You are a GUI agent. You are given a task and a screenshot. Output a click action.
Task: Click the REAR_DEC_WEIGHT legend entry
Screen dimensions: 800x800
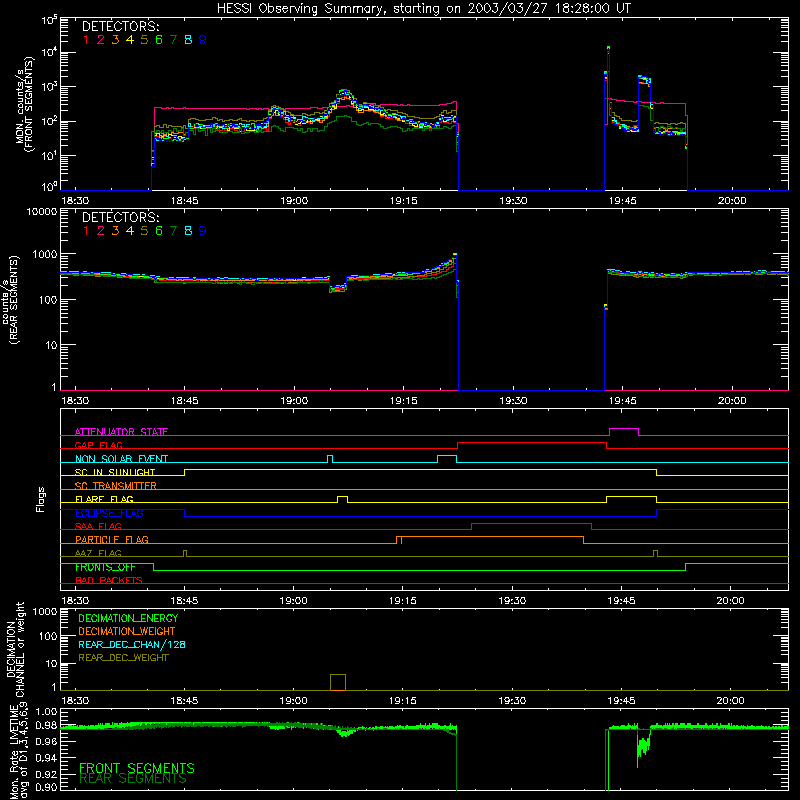click(123, 658)
